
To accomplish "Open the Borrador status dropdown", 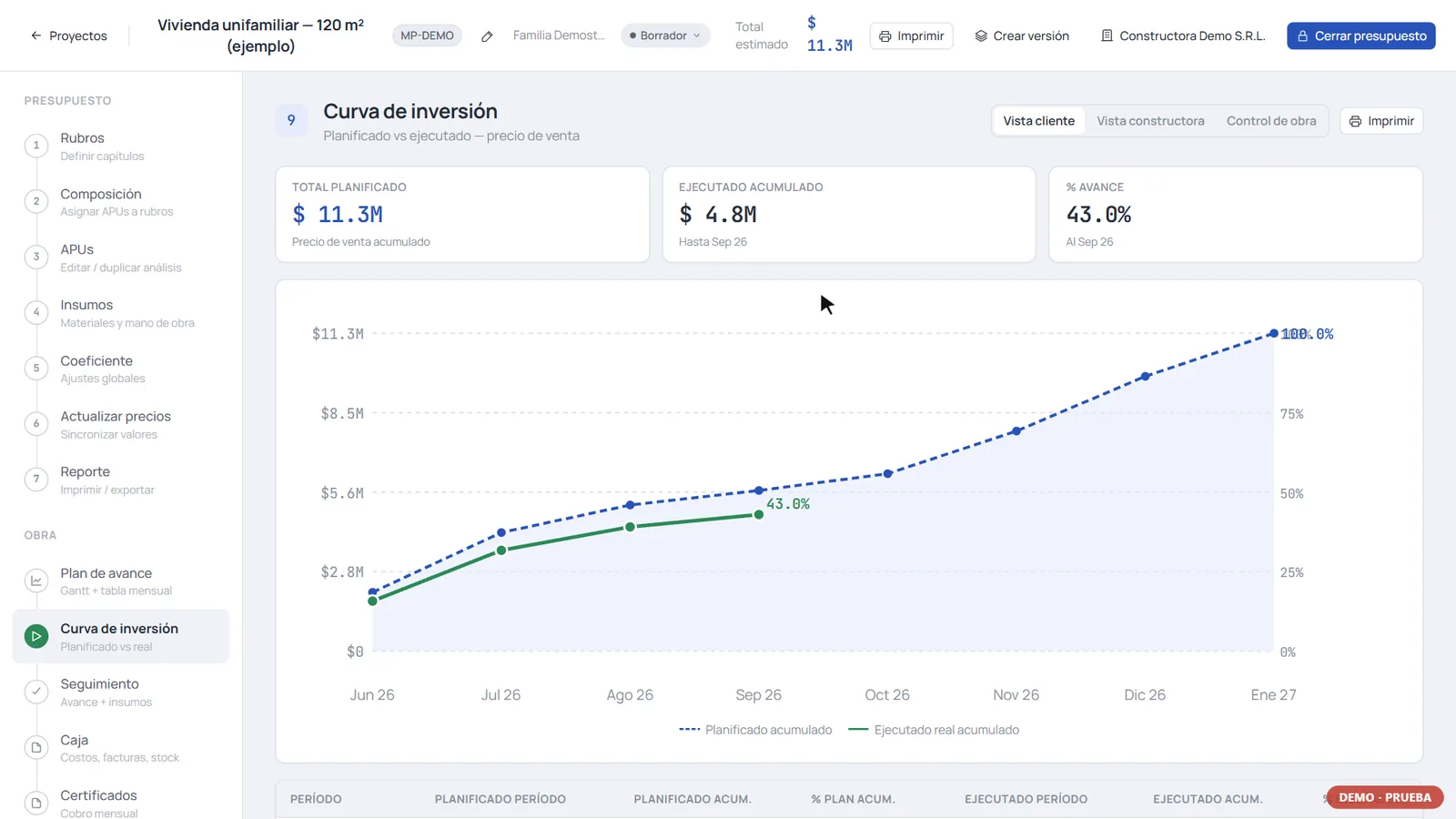I will point(665,35).
